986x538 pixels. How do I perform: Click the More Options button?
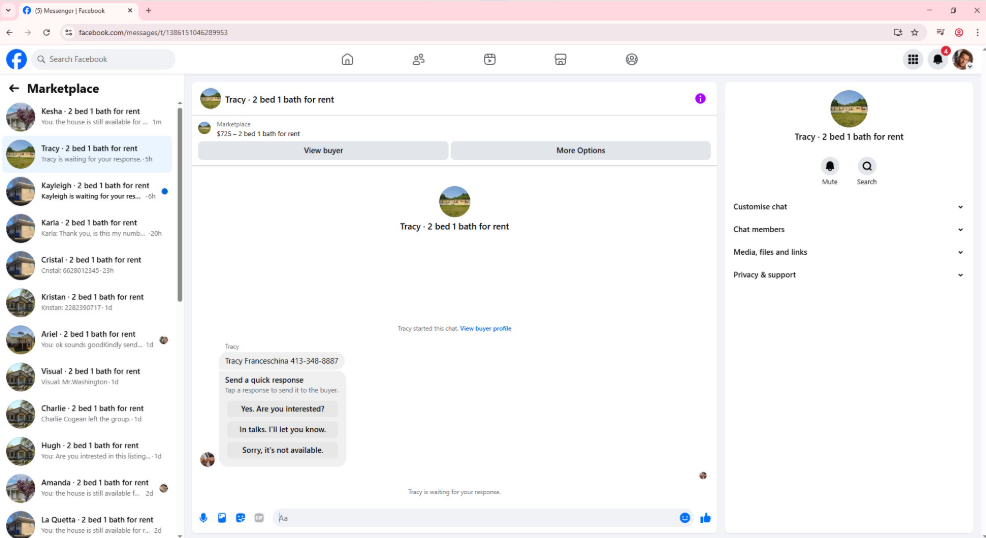point(580,150)
